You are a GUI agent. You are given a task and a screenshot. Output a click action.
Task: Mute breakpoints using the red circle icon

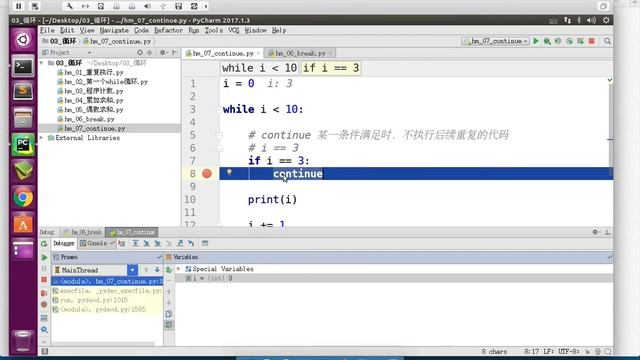click(44, 304)
